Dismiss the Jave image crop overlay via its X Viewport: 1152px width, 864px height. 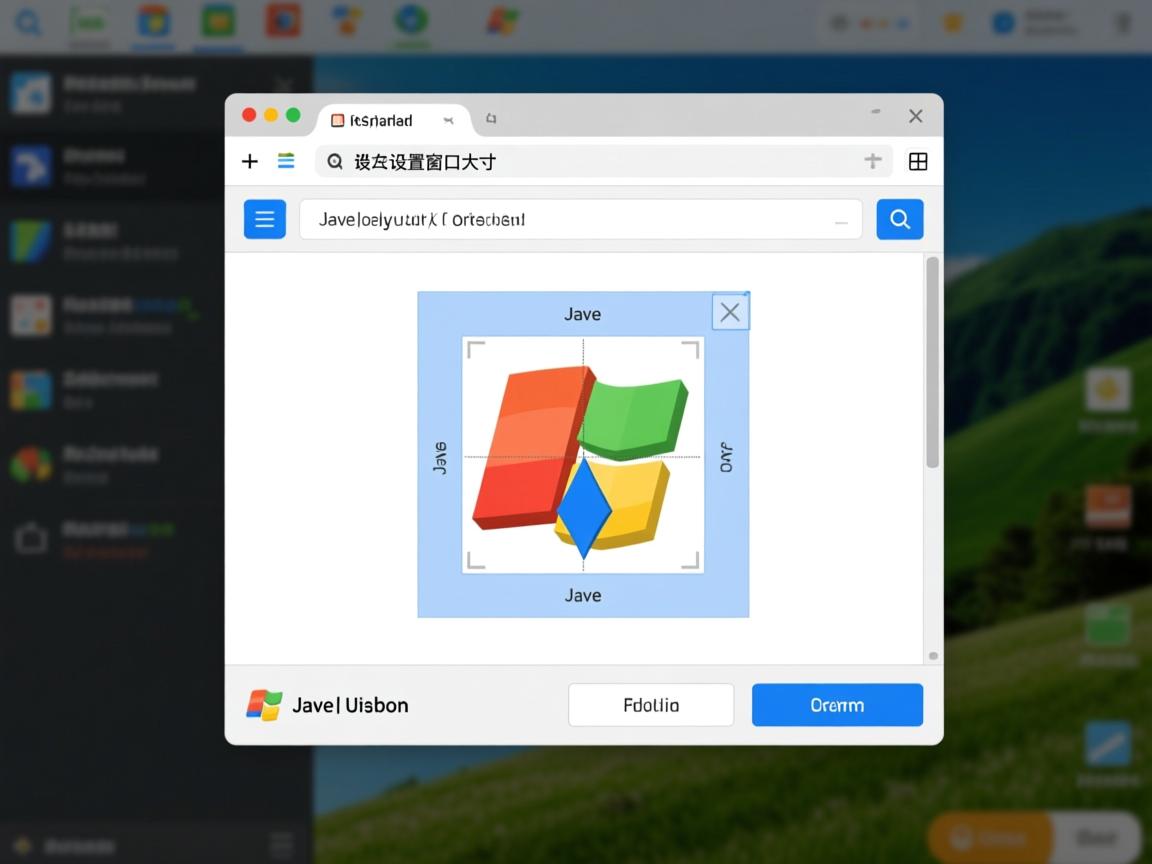coord(729,311)
